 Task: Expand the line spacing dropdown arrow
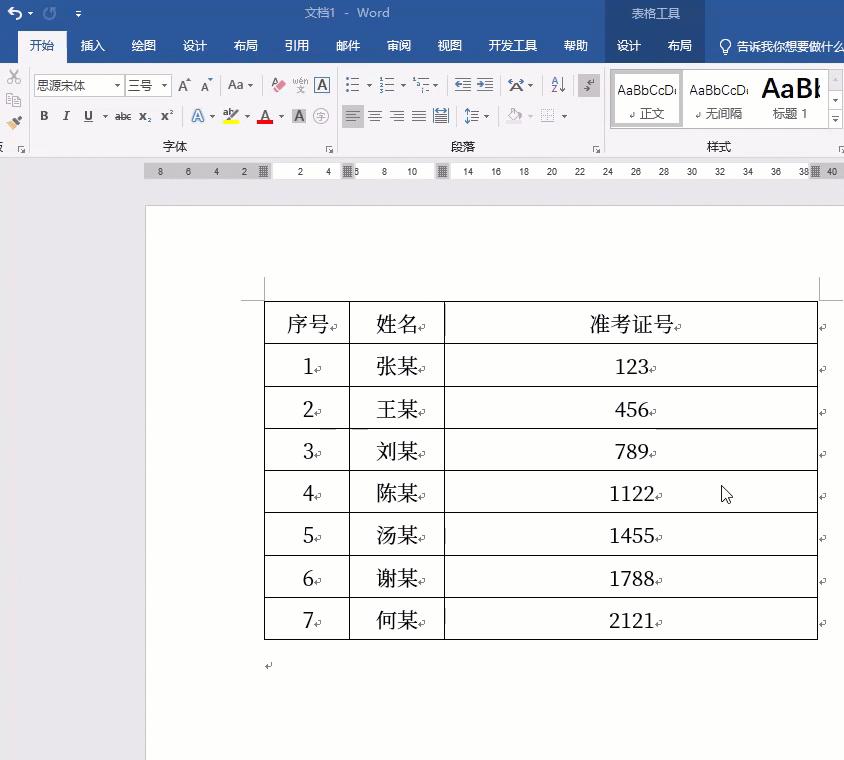click(487, 116)
